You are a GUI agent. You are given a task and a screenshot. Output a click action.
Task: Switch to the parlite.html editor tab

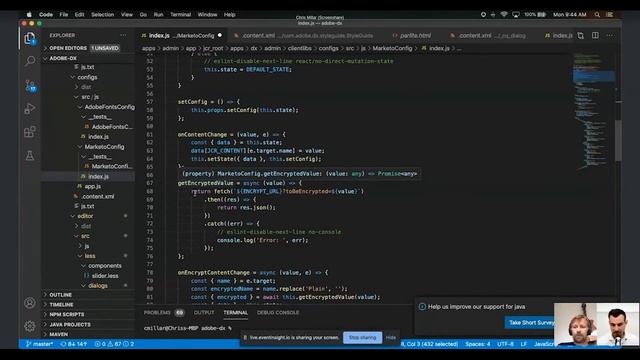pos(415,36)
